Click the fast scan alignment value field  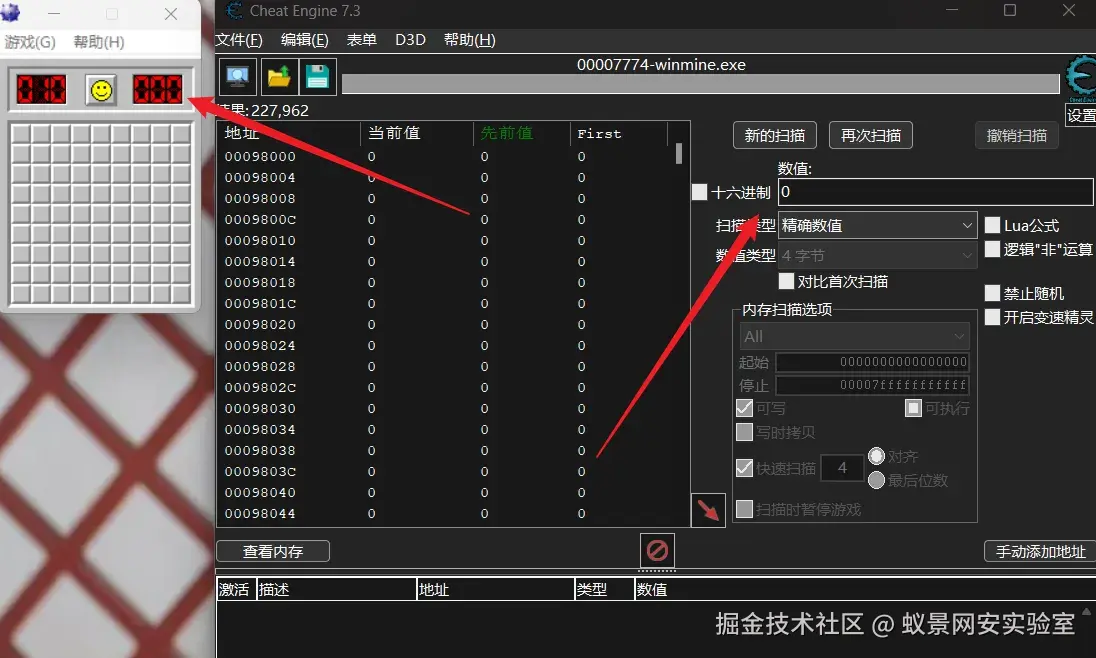coord(842,467)
